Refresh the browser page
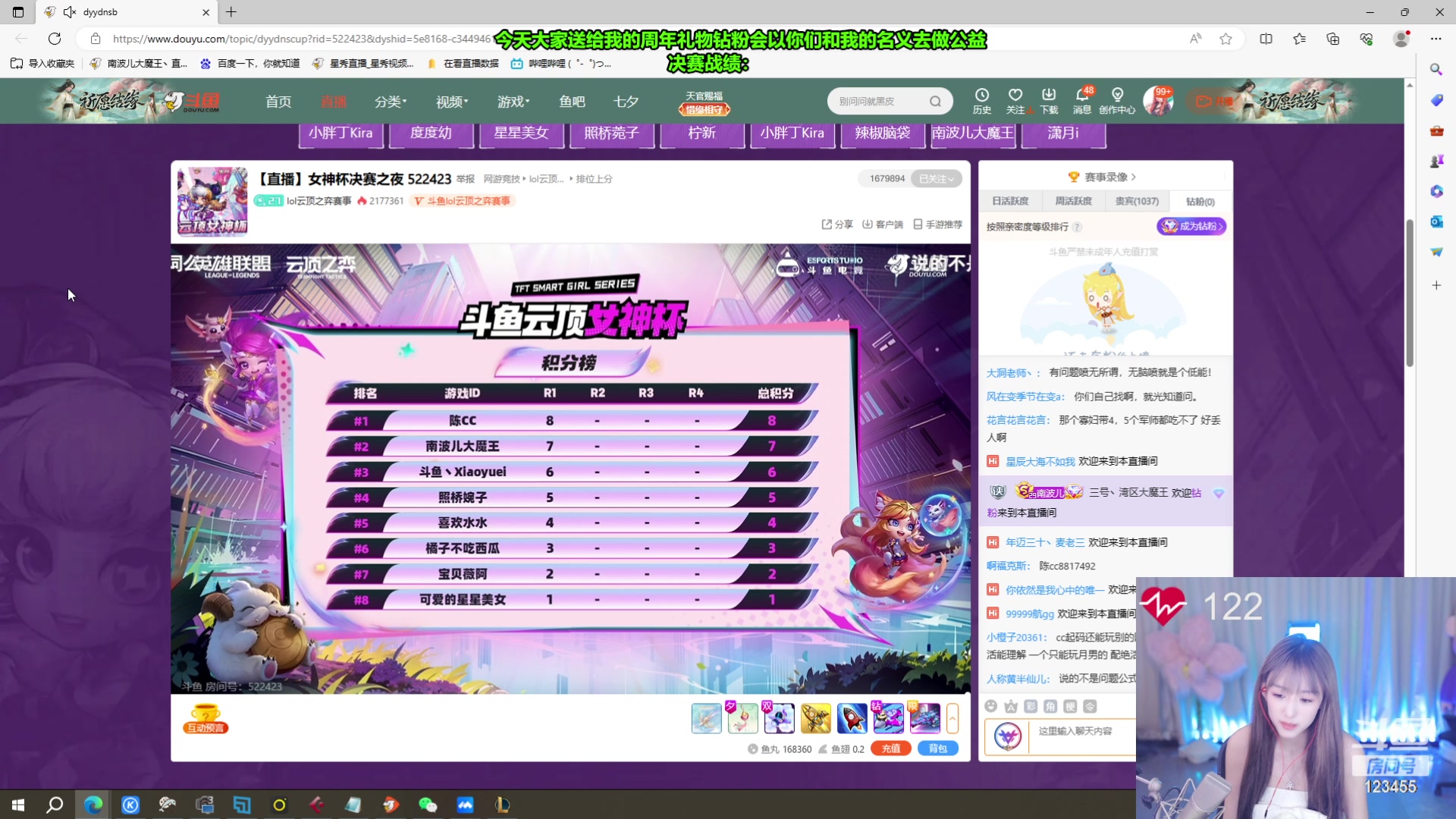This screenshot has height=819, width=1456. tap(55, 39)
